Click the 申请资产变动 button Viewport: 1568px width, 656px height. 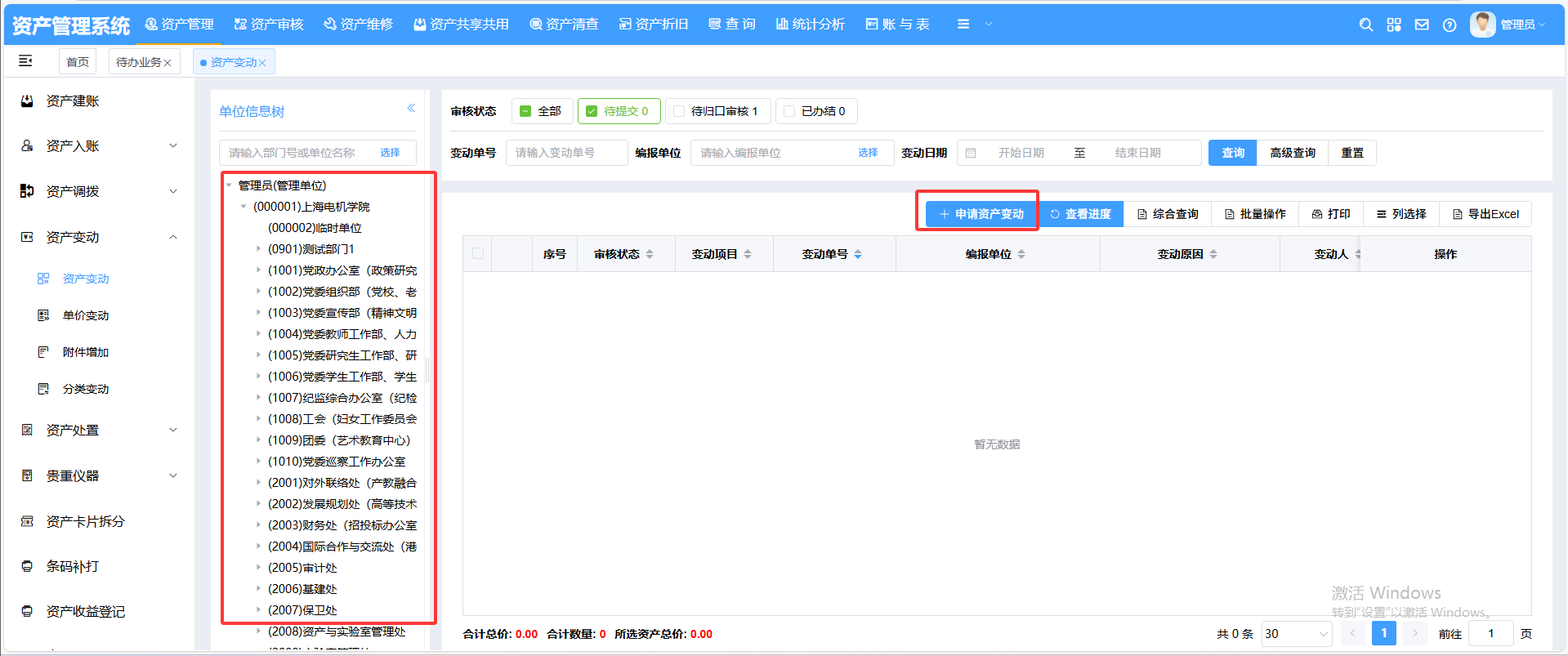coord(981,214)
